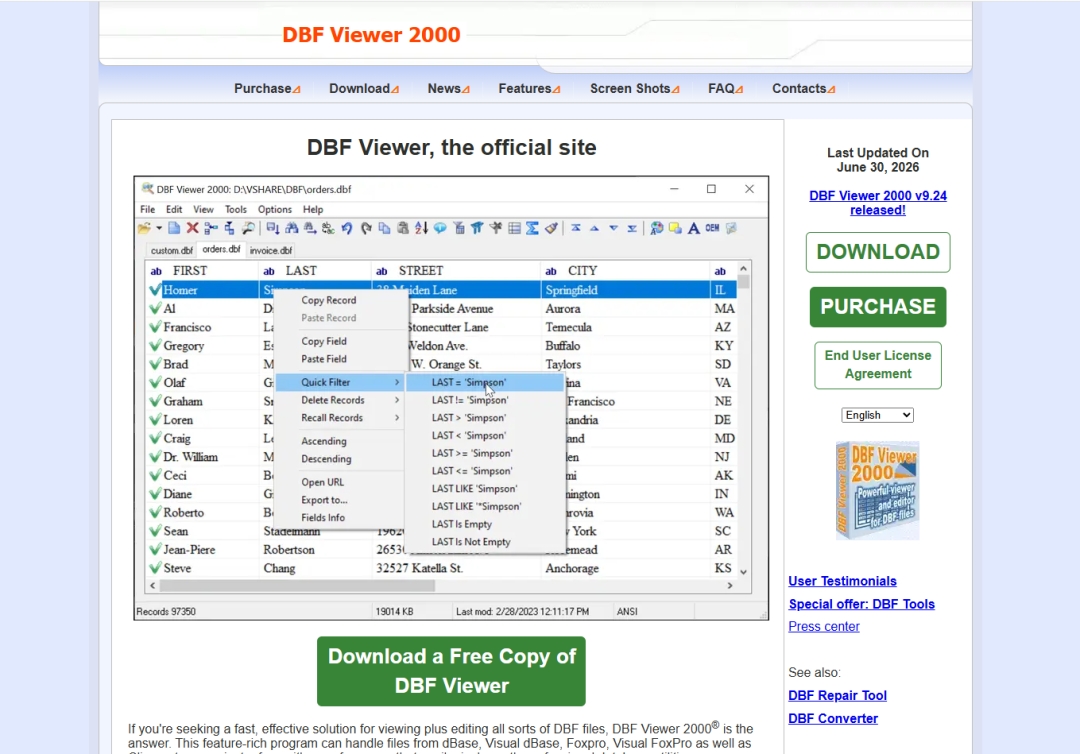Toggle the green checkmark on Gregory row

click(x=155, y=346)
